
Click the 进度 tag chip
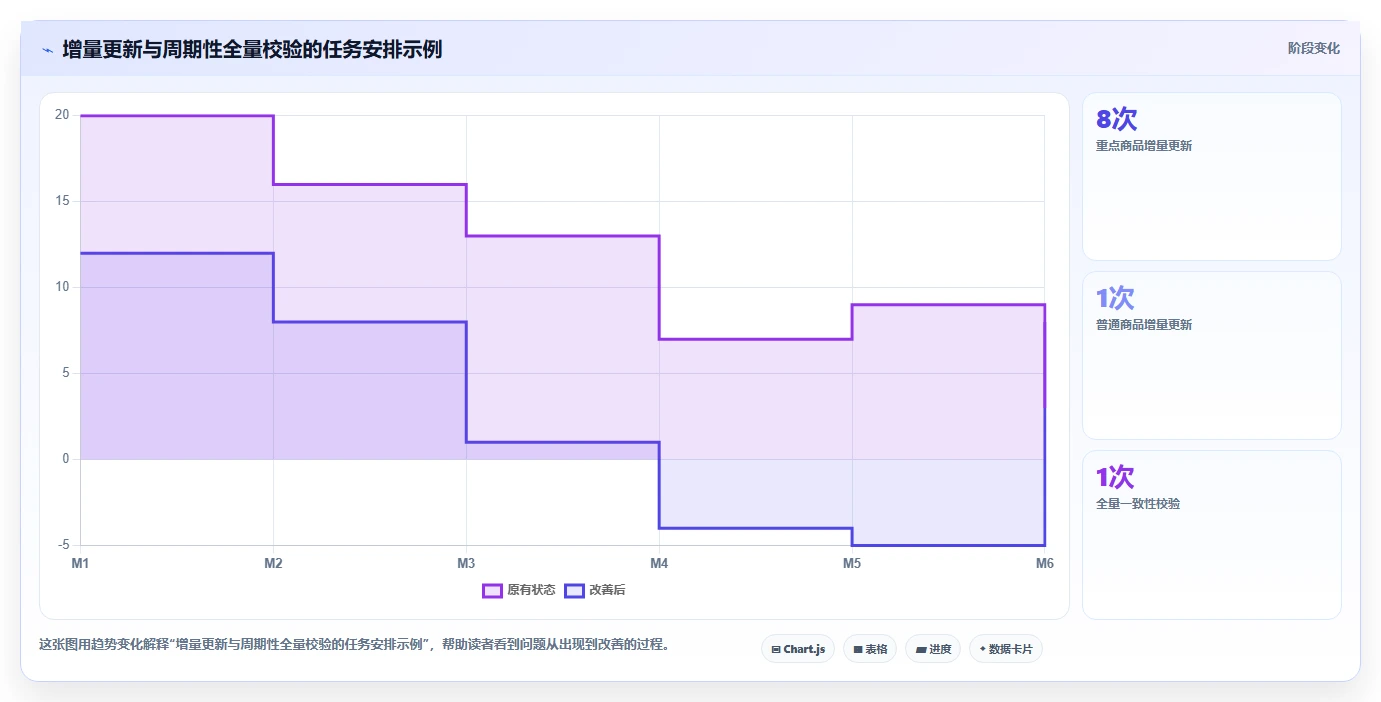click(933, 649)
